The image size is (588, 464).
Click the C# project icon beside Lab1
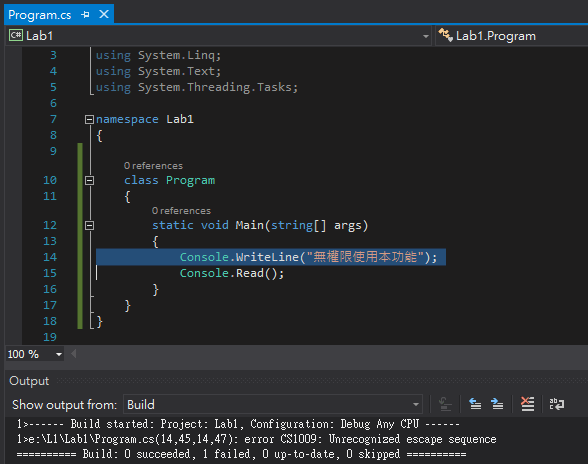[x=16, y=35]
